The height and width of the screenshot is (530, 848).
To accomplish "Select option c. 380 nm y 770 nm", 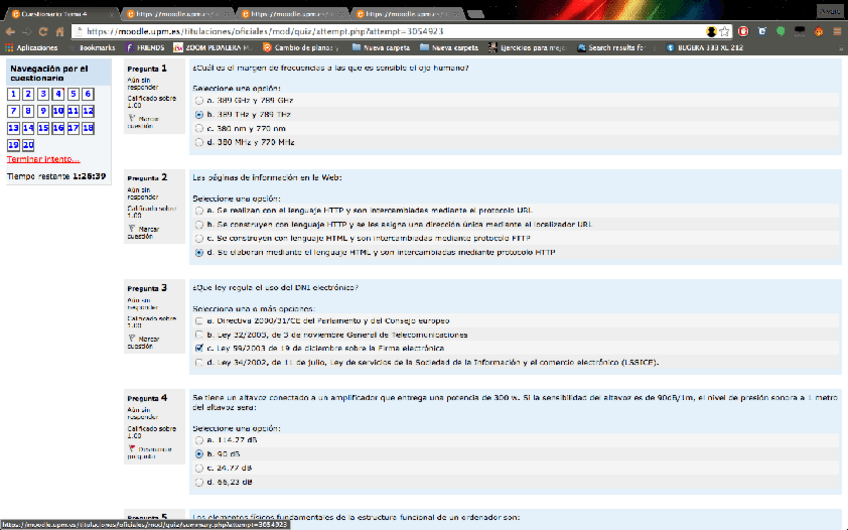I will coord(199,129).
